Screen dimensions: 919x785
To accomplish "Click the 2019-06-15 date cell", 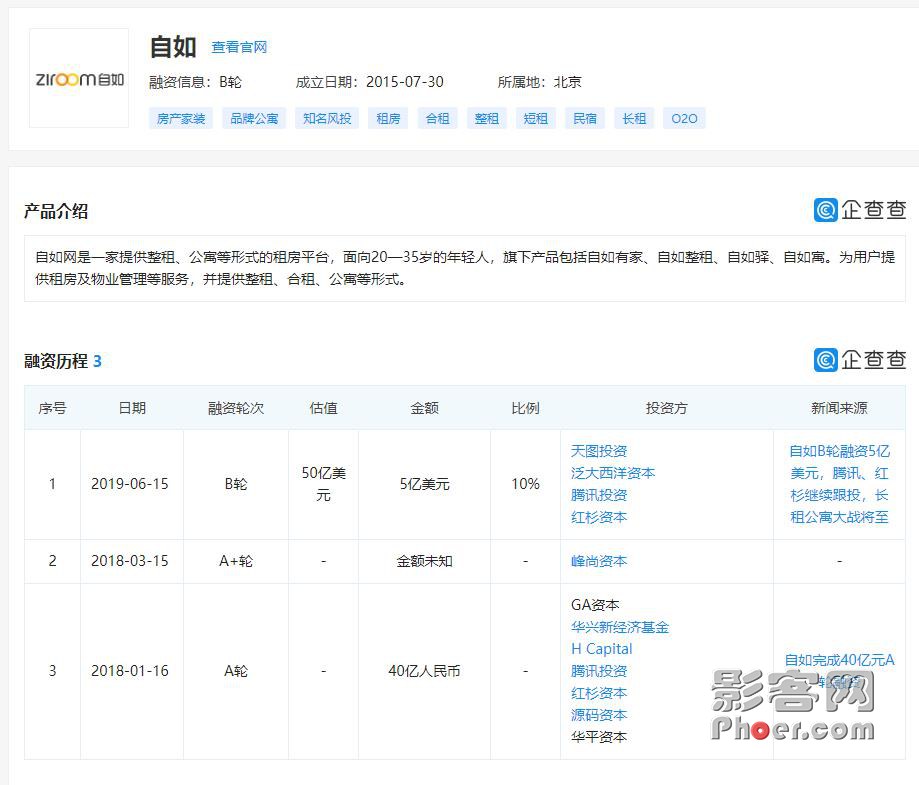I will pyautogui.click(x=130, y=484).
